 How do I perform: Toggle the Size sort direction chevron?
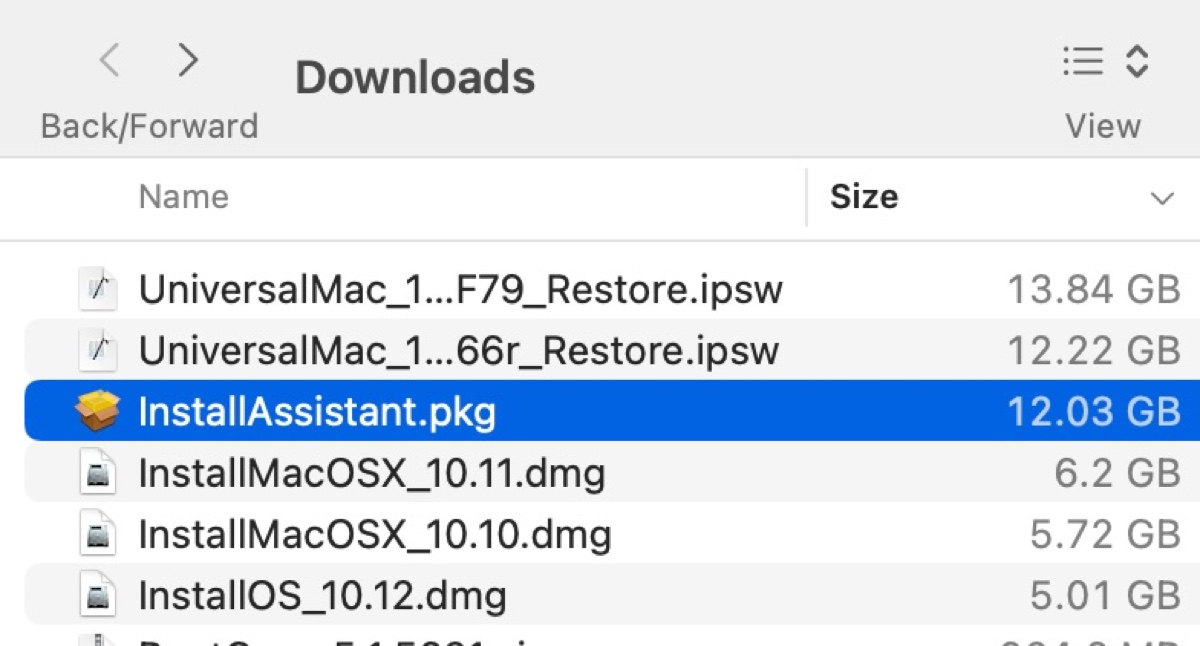[1162, 198]
